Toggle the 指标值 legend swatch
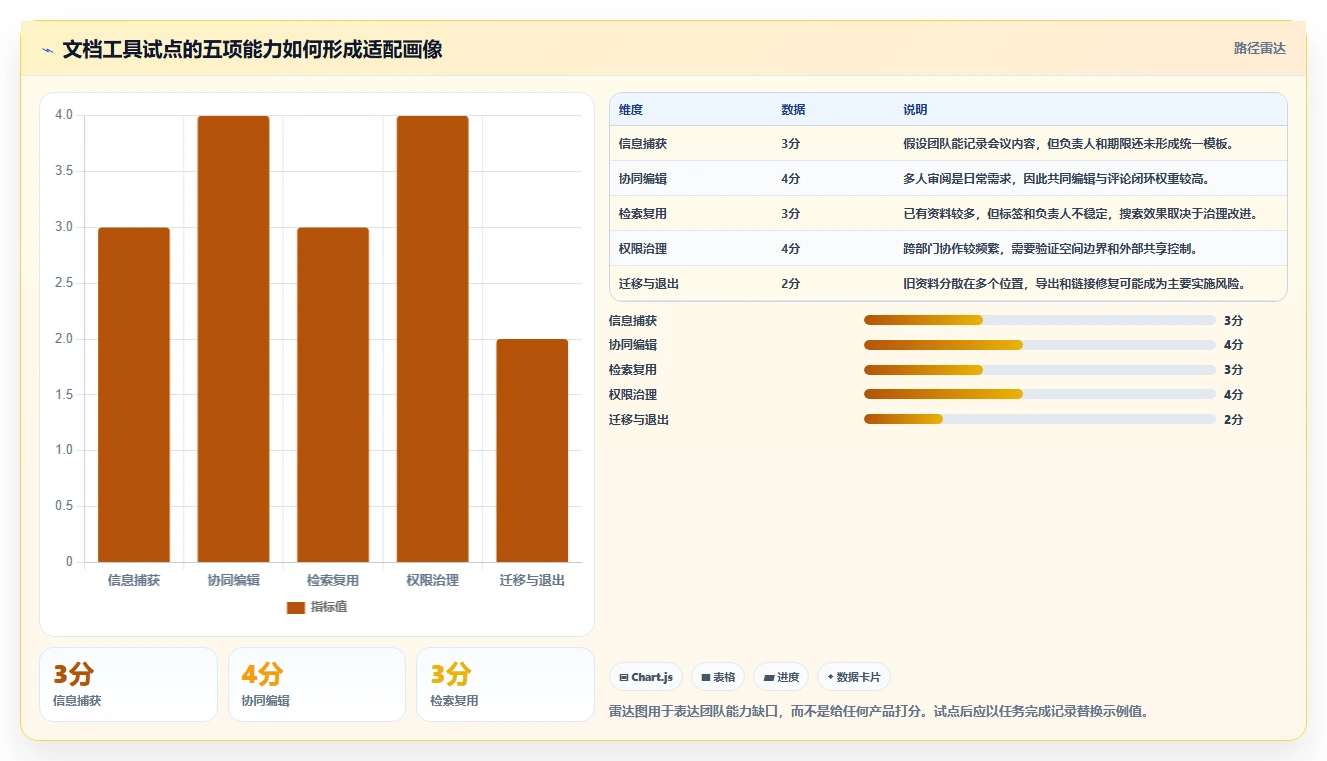 295,607
